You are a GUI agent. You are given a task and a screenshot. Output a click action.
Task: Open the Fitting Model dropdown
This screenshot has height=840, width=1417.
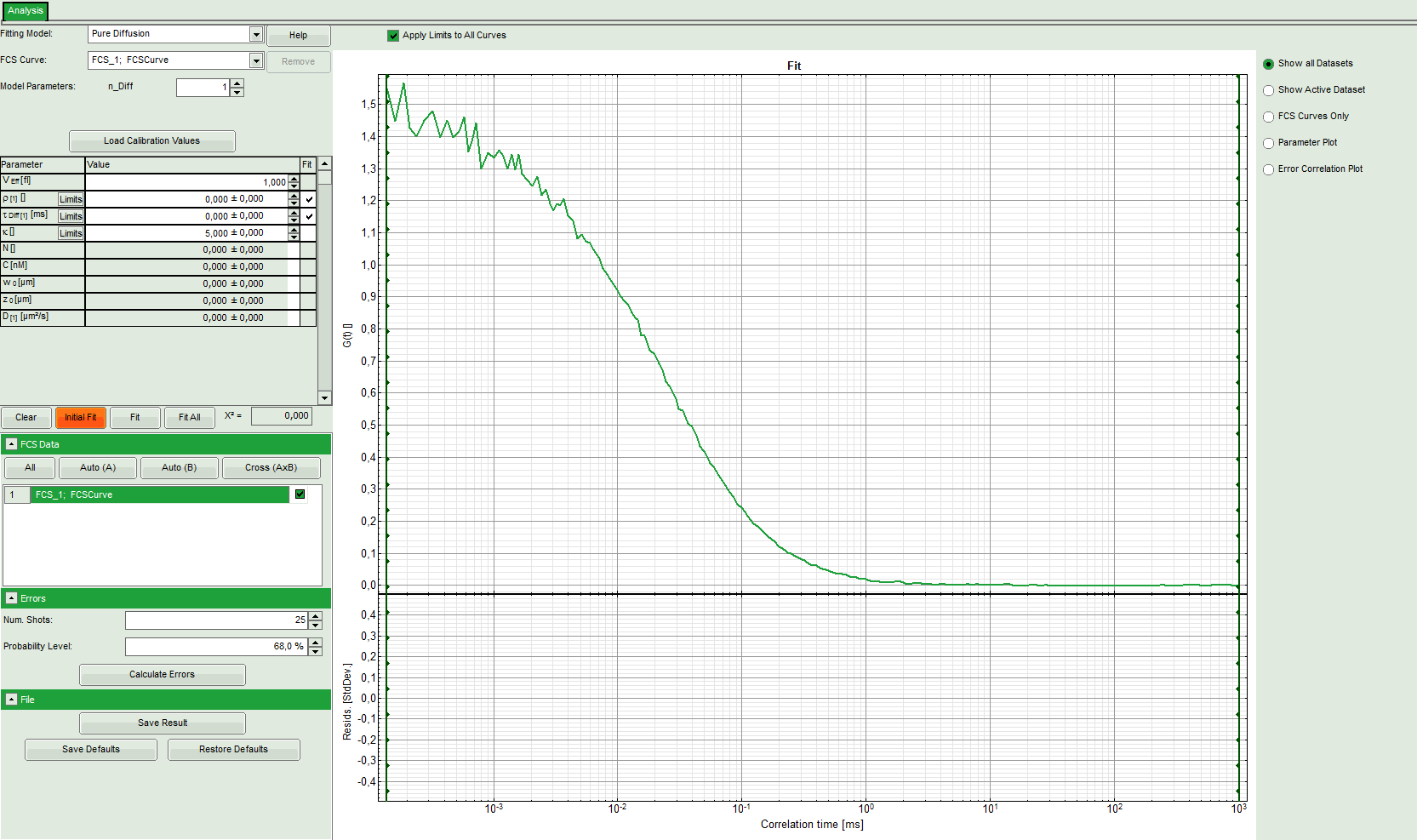255,34
